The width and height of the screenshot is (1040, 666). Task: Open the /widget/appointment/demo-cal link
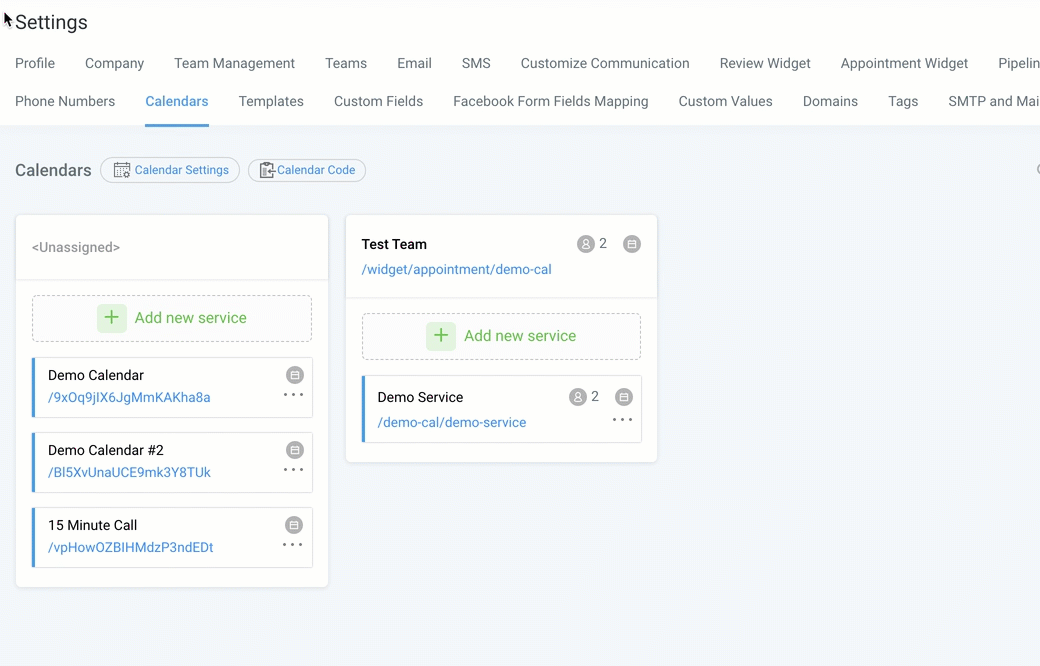click(x=456, y=269)
